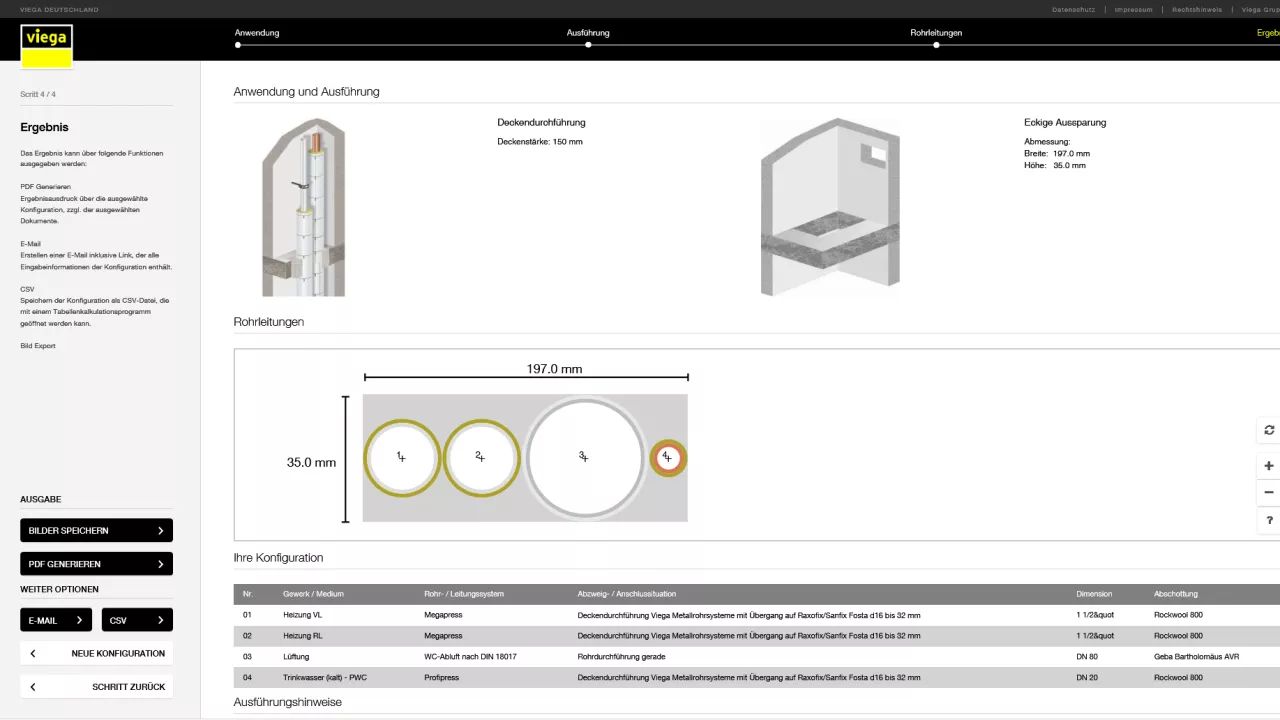Click the Deckendurchführung shaft illustration
This screenshot has height=720, width=1280.
click(x=303, y=207)
